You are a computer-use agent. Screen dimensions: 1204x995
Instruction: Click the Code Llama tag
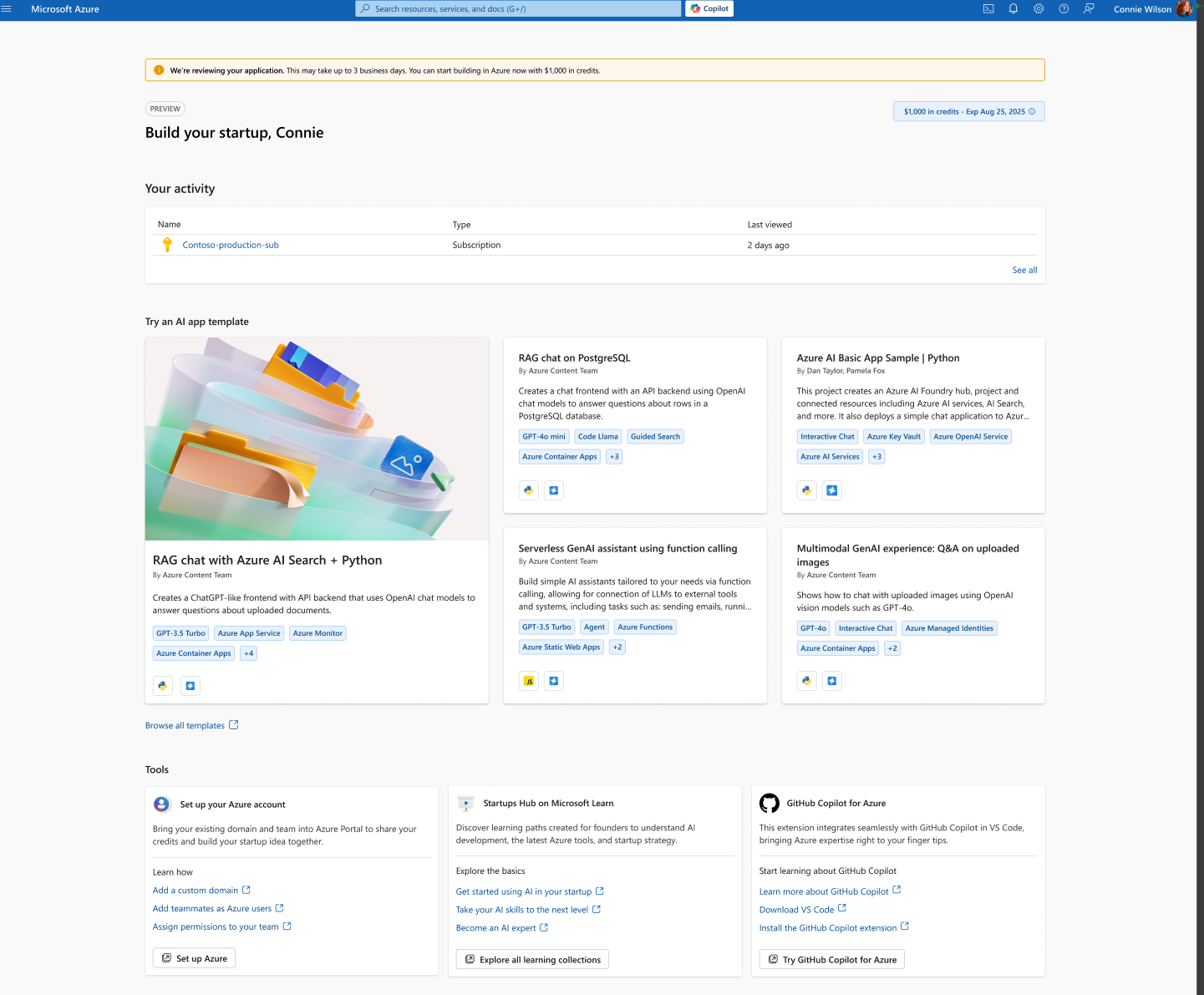click(x=598, y=436)
